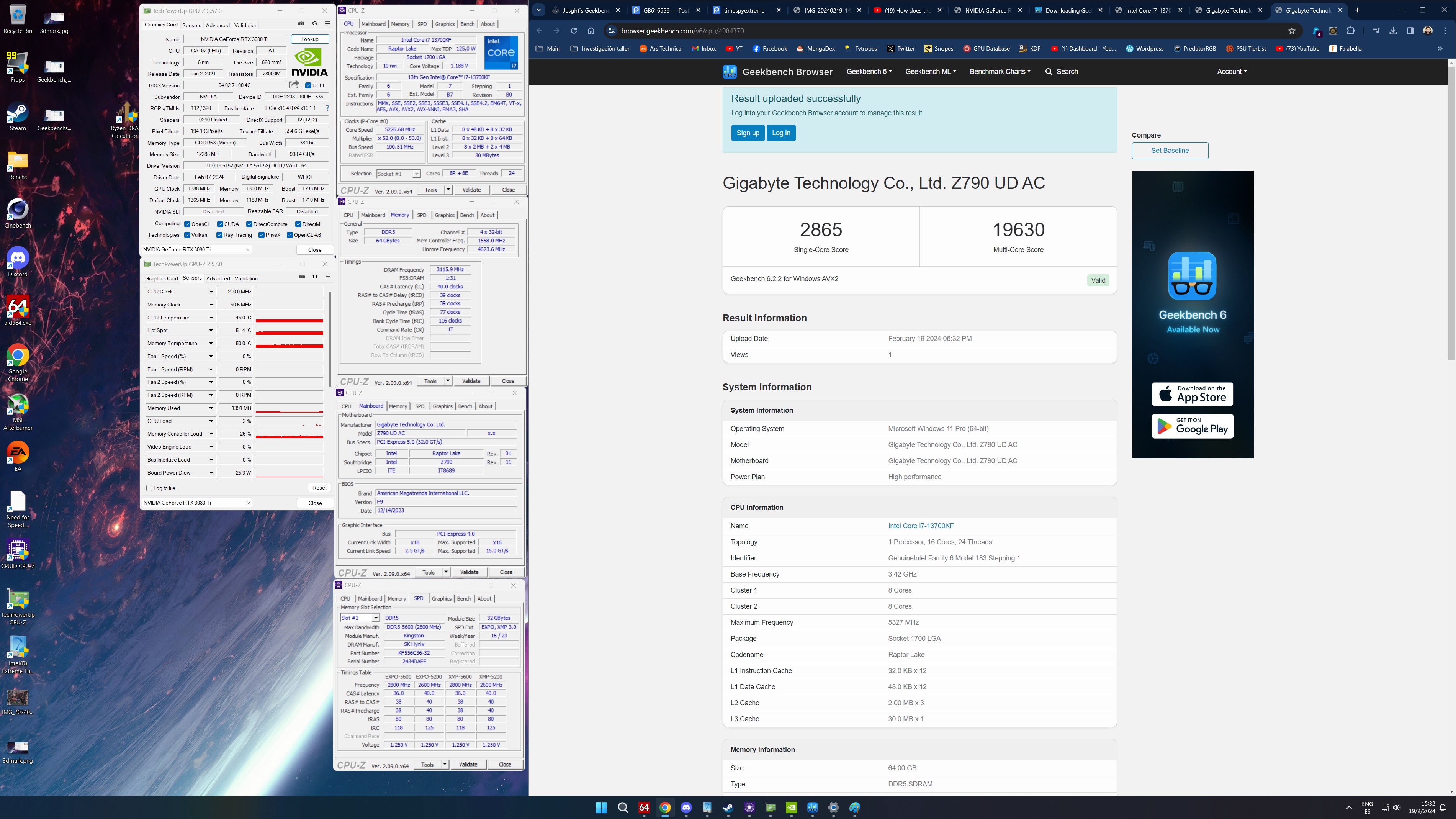Click the GPU-Z screenshot camera icon on the Graphics Card tab
Screen dimensions: 1456x819
(x=301, y=24)
